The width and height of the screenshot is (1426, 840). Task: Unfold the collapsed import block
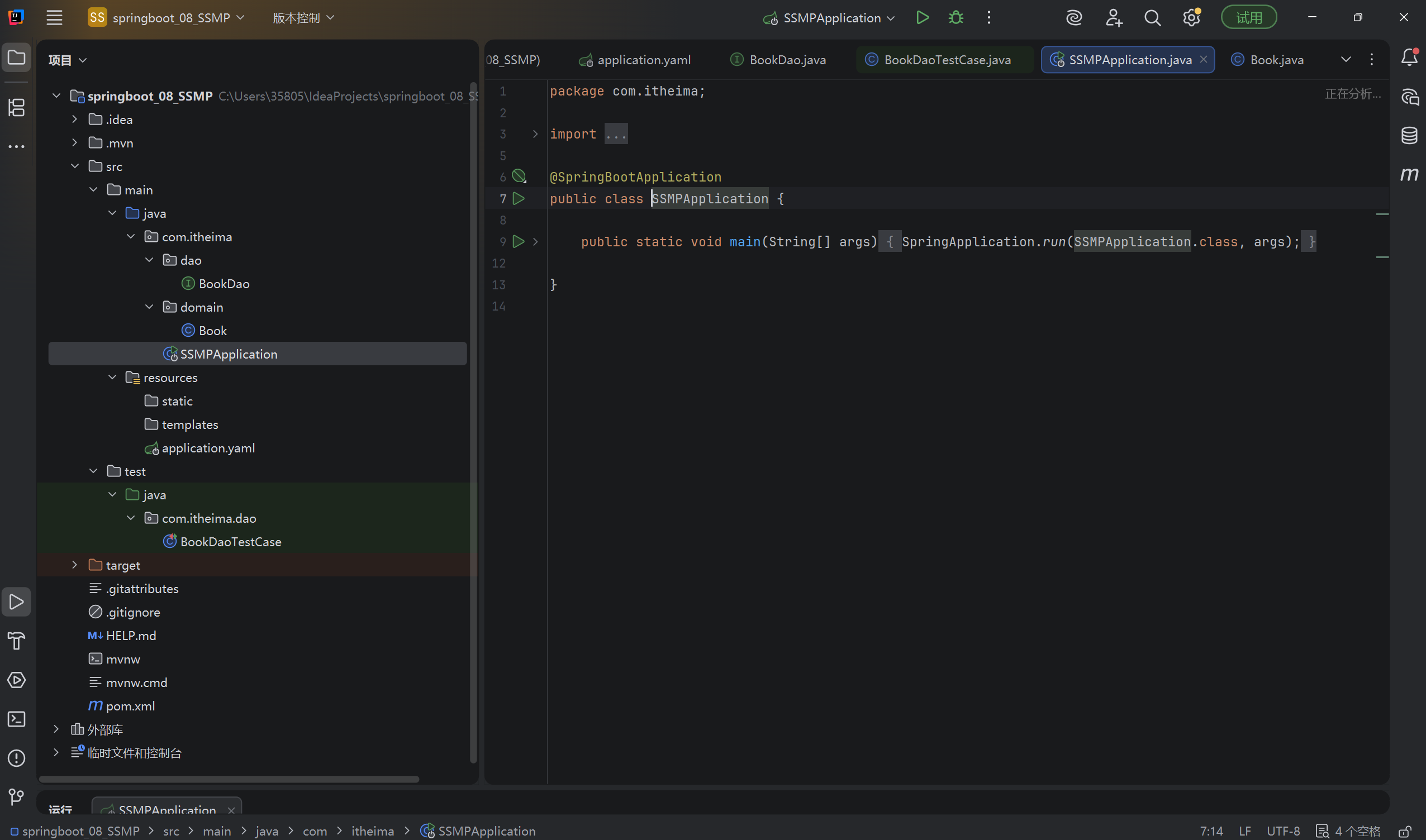tap(535, 134)
